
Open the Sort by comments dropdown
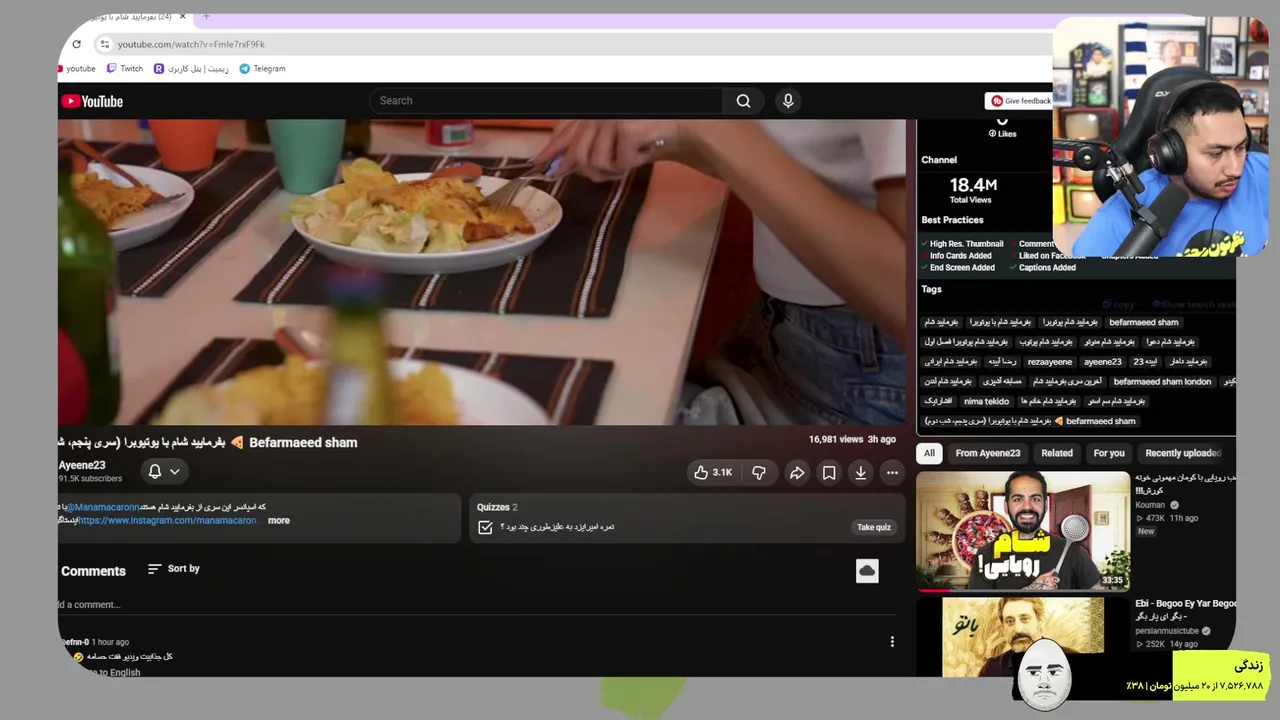point(173,569)
